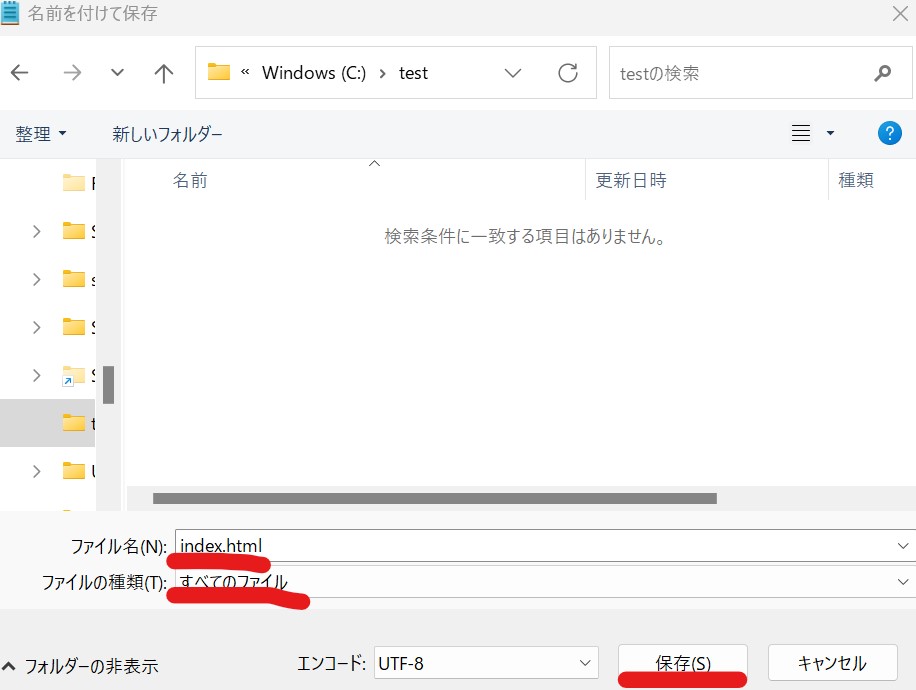Viewport: 916px width, 690px height.
Task: Click the back navigation arrow
Action: click(20, 73)
